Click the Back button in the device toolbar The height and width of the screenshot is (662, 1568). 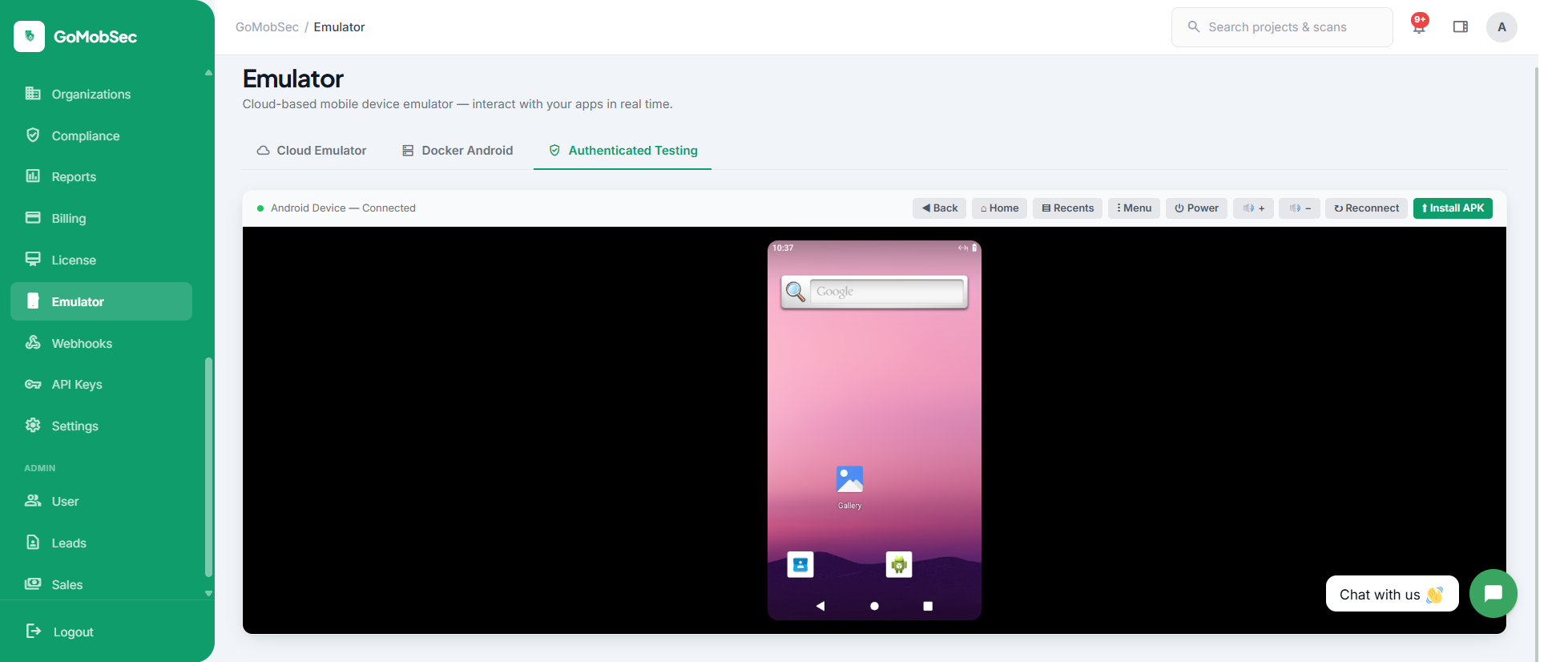[x=940, y=208]
